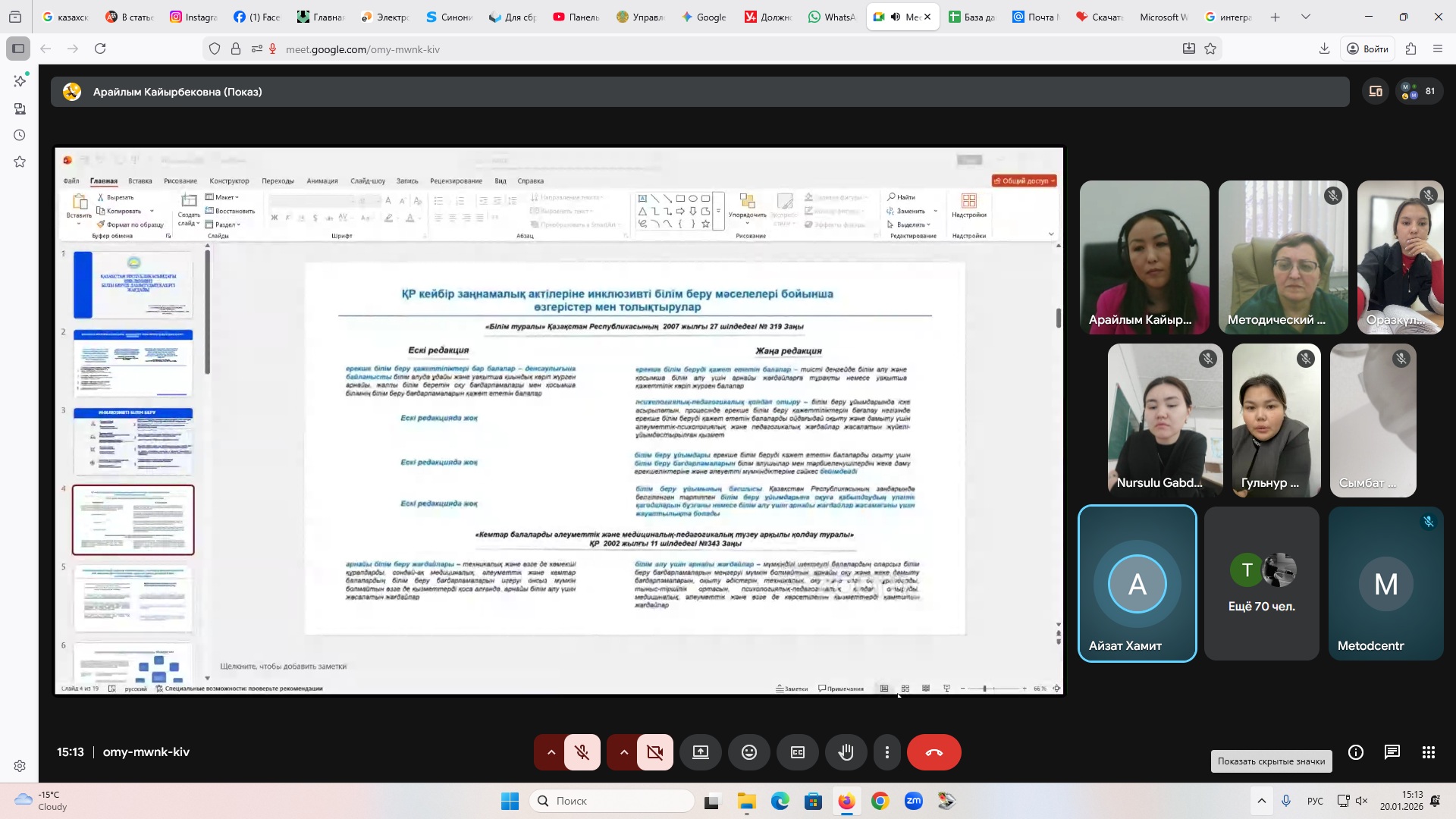Open the activities grid icon

pyautogui.click(x=1429, y=752)
